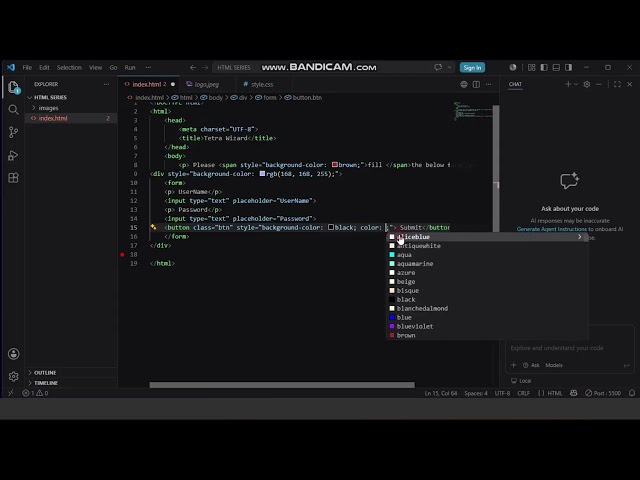Click the globe preview icon in editor toolbar
Screen dimensions: 640x480
pyautogui.click(x=464, y=84)
